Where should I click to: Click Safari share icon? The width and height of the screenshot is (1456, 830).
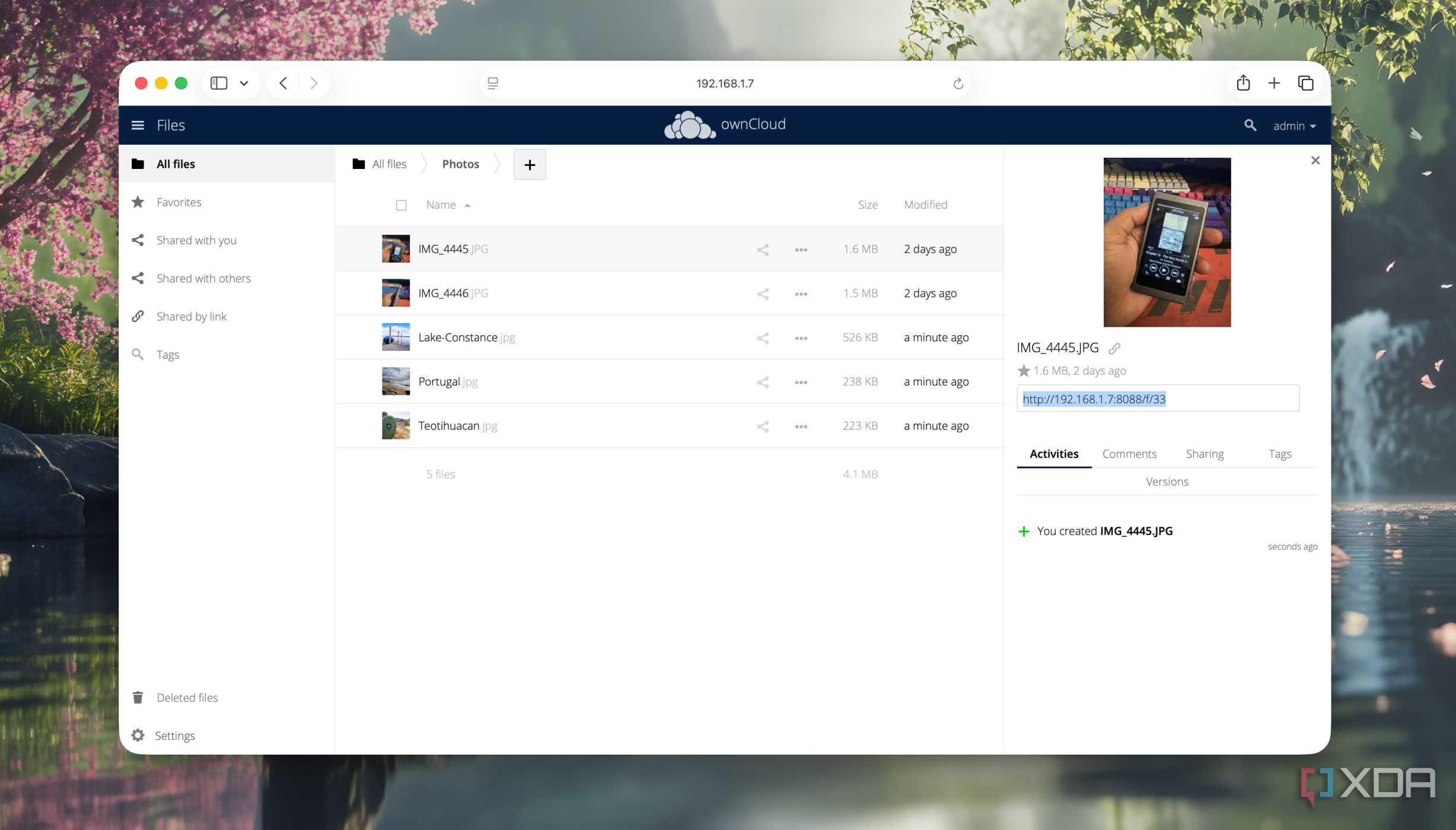coord(1243,83)
